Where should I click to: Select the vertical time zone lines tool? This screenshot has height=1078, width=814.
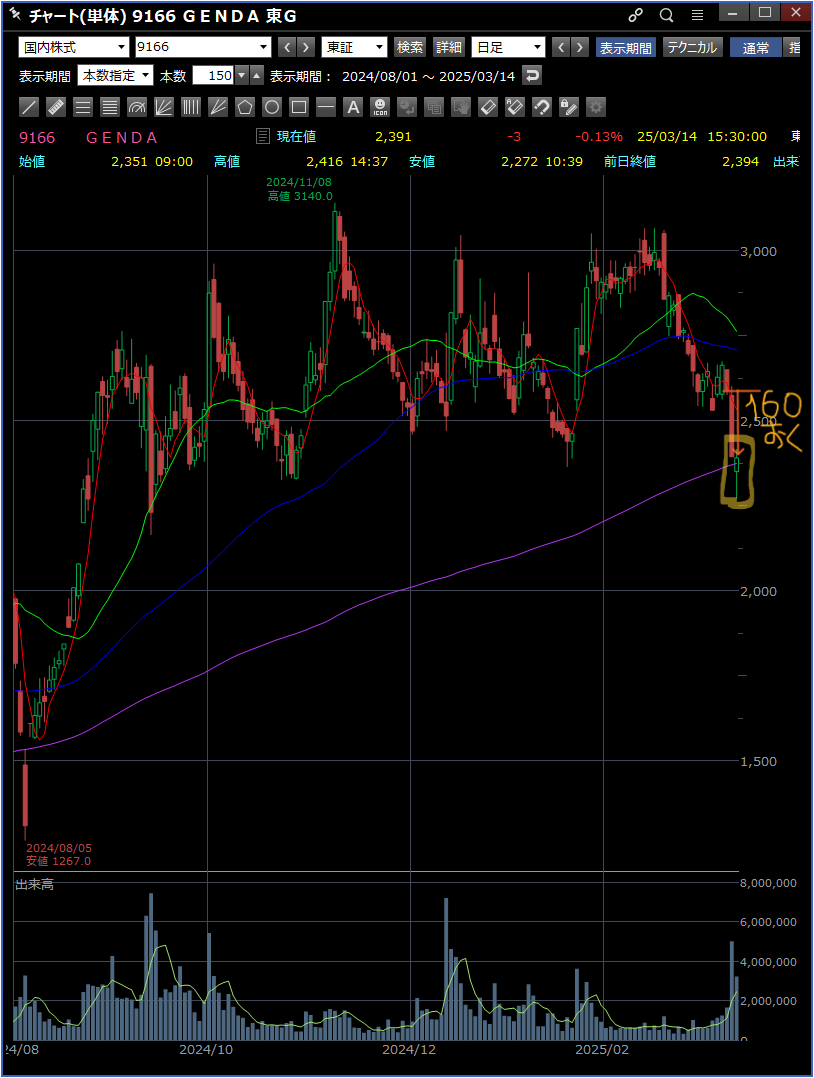pyautogui.click(x=191, y=107)
